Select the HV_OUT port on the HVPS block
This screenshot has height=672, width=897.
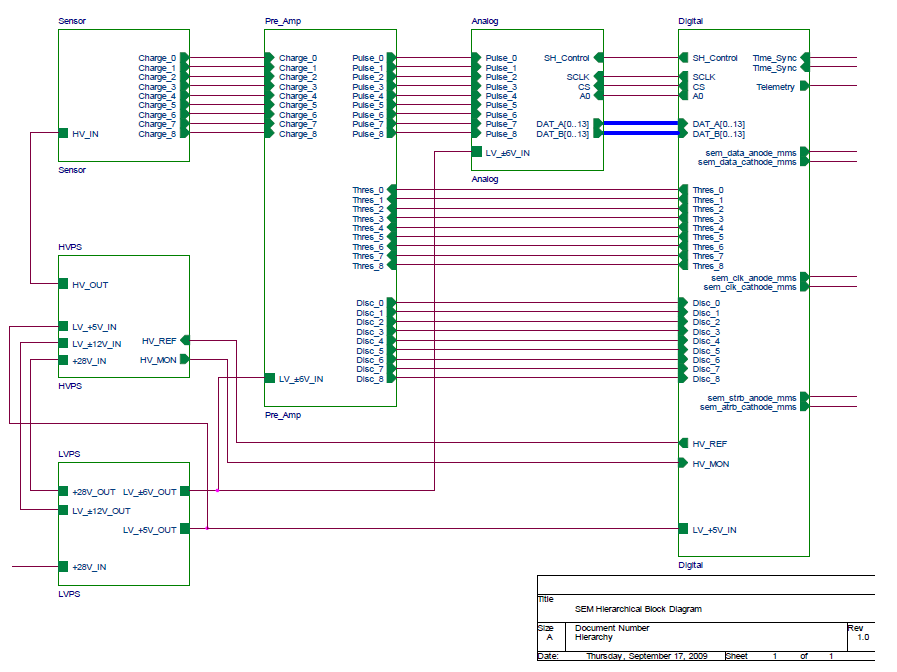pos(63,284)
